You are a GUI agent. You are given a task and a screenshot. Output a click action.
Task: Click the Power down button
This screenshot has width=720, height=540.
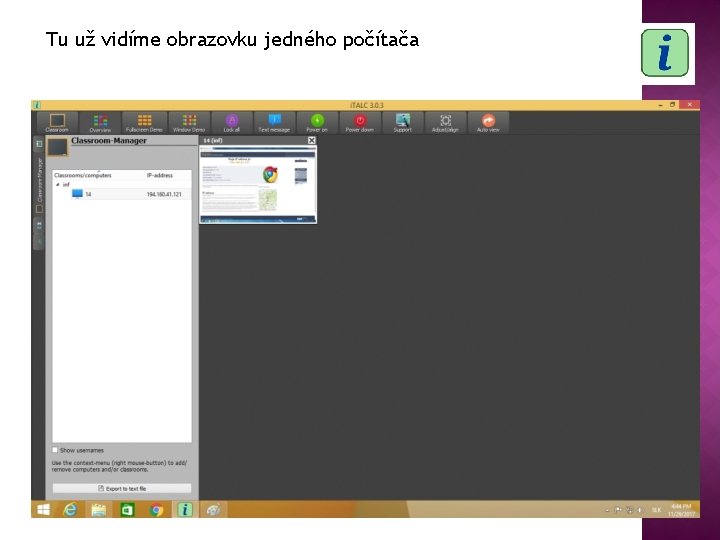point(360,123)
